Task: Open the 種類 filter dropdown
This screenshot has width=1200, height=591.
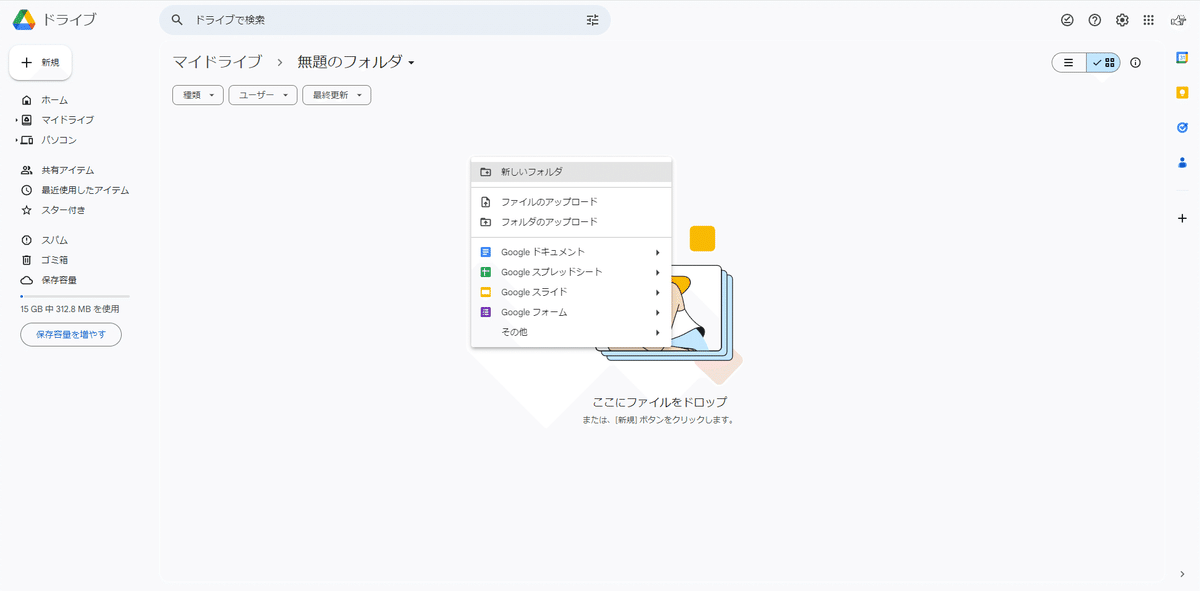Action: pyautogui.click(x=198, y=95)
